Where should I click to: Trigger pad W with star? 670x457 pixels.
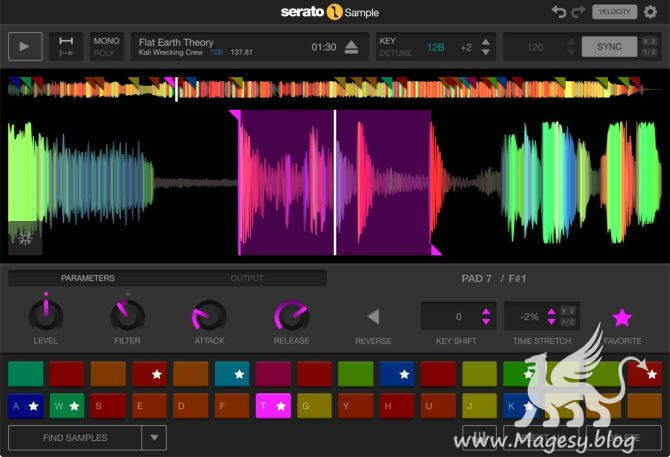[x=67, y=406]
